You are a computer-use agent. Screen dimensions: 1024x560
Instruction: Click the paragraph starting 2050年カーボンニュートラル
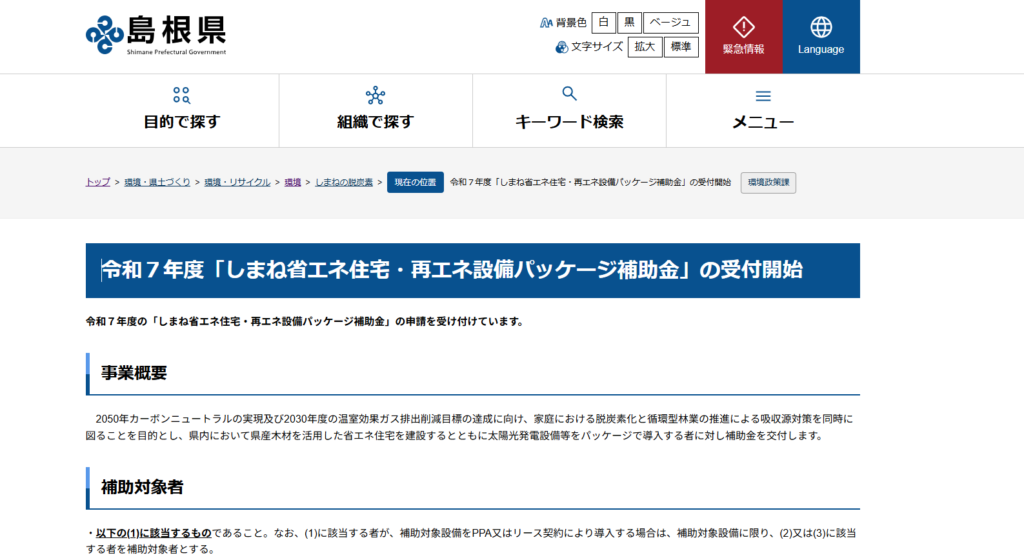[x=470, y=427]
